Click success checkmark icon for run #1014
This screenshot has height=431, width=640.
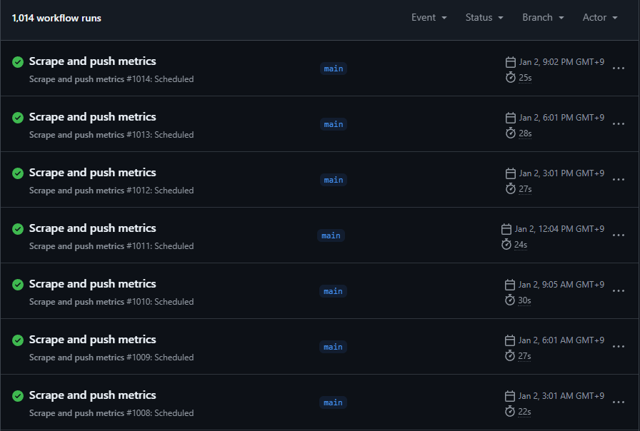(18, 62)
